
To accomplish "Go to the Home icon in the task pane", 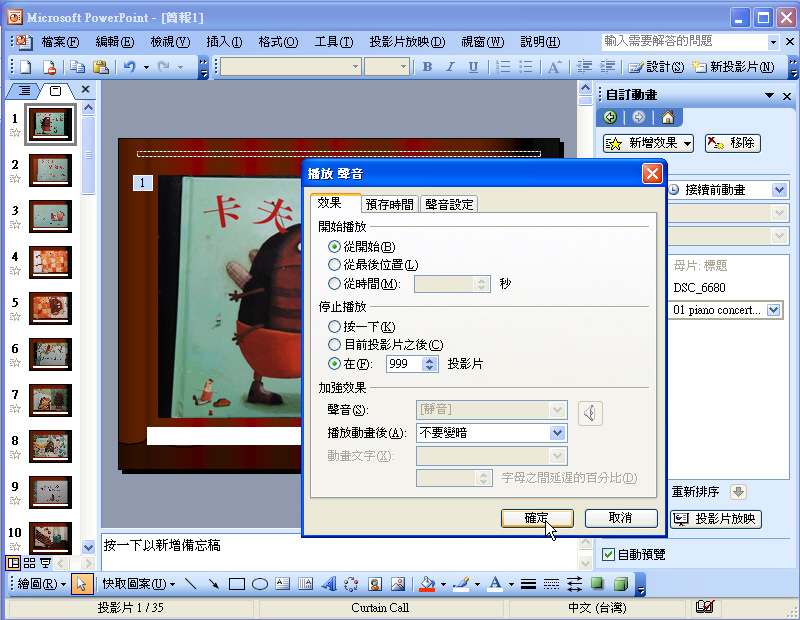I will [x=668, y=117].
